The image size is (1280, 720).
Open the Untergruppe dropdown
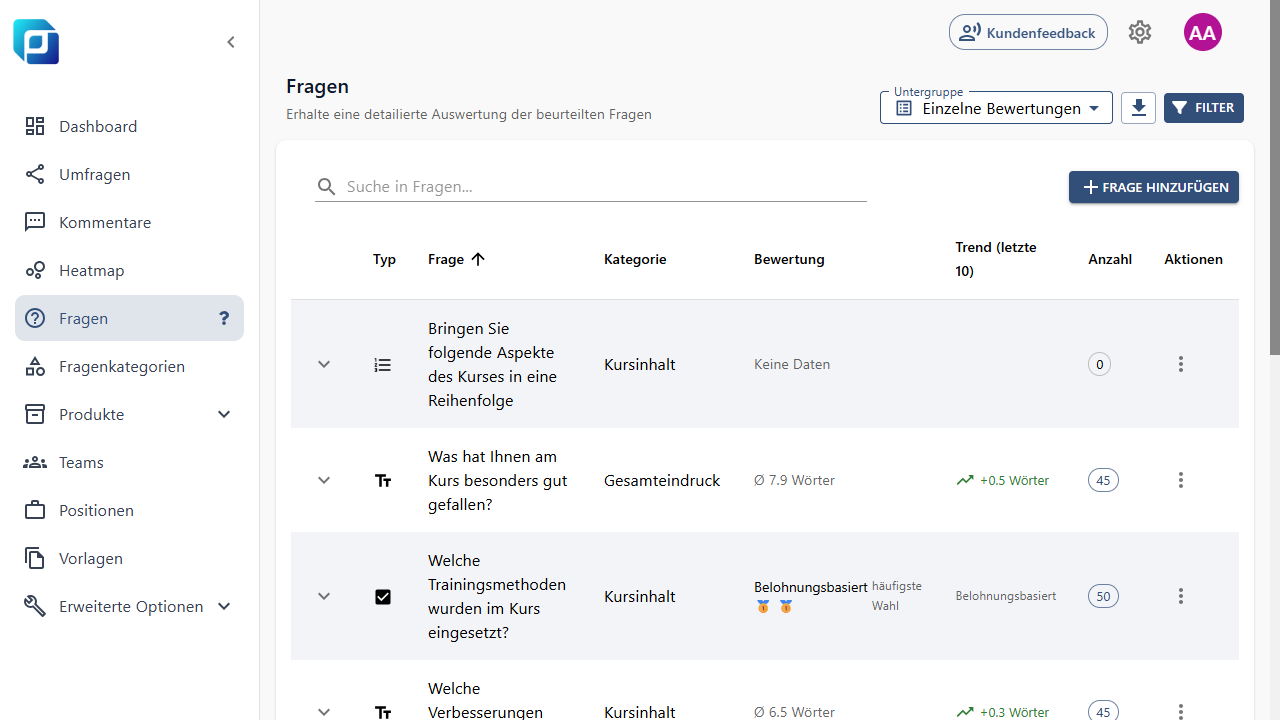click(996, 108)
